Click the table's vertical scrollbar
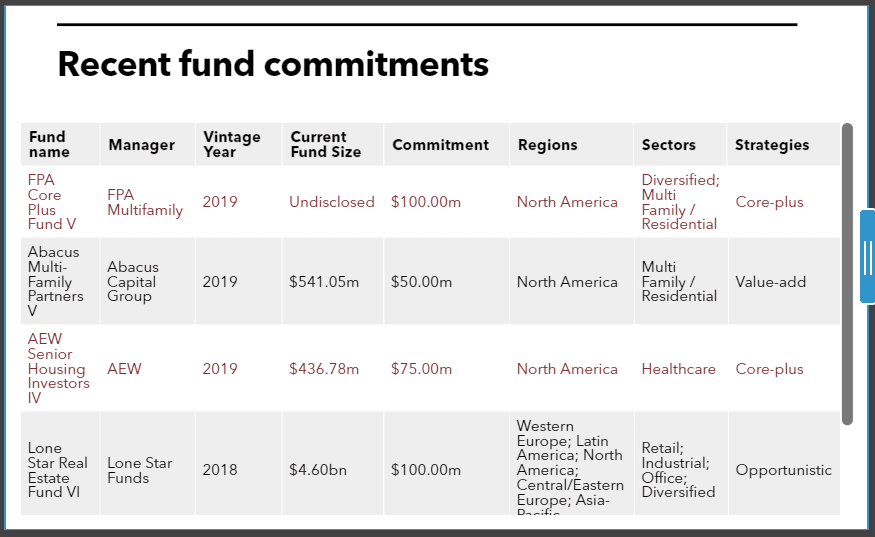The width and height of the screenshot is (875, 537). (847, 274)
